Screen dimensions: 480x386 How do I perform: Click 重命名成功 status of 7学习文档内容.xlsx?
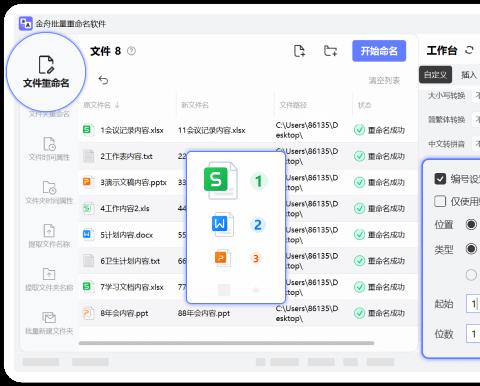coord(386,287)
